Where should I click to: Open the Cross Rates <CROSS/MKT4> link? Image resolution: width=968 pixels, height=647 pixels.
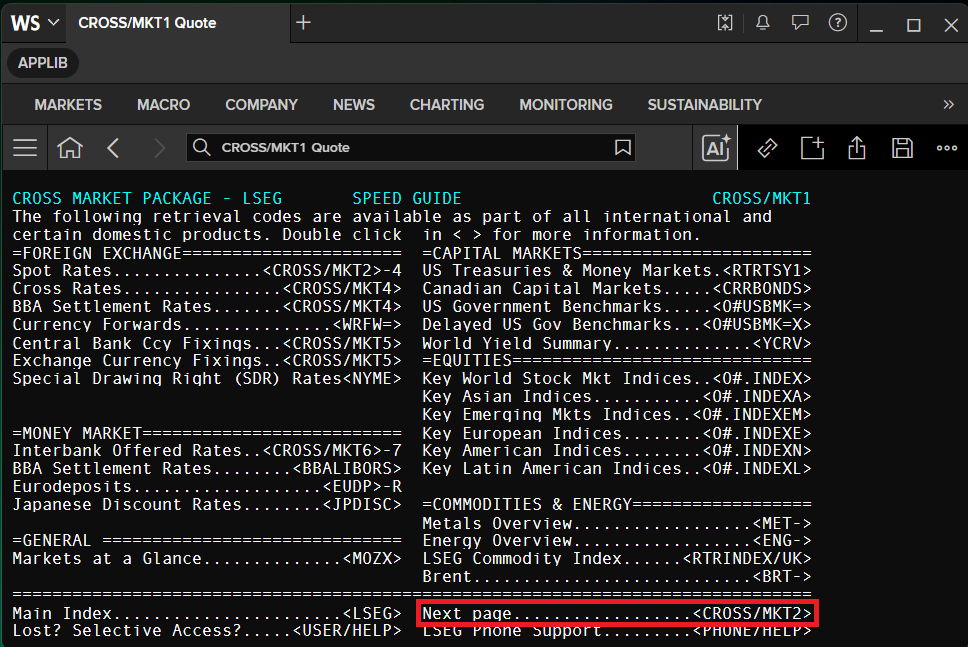pos(342,288)
